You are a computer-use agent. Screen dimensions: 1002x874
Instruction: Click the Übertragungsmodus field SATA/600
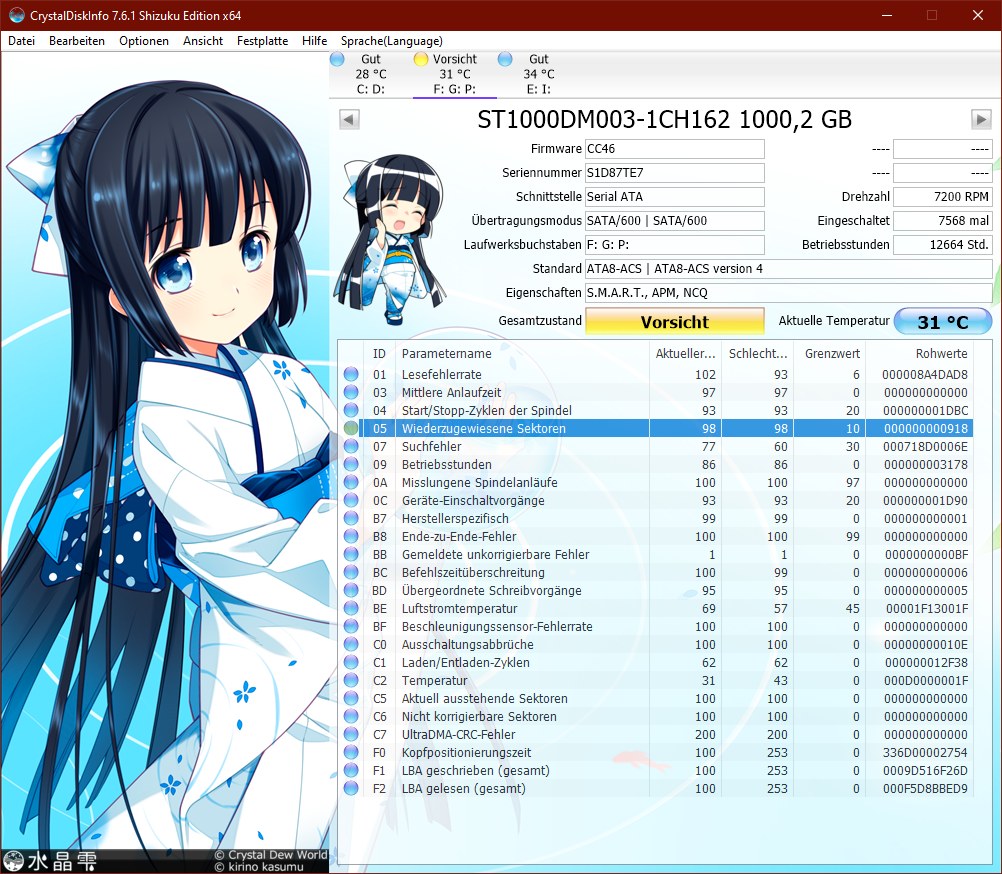click(x=675, y=221)
